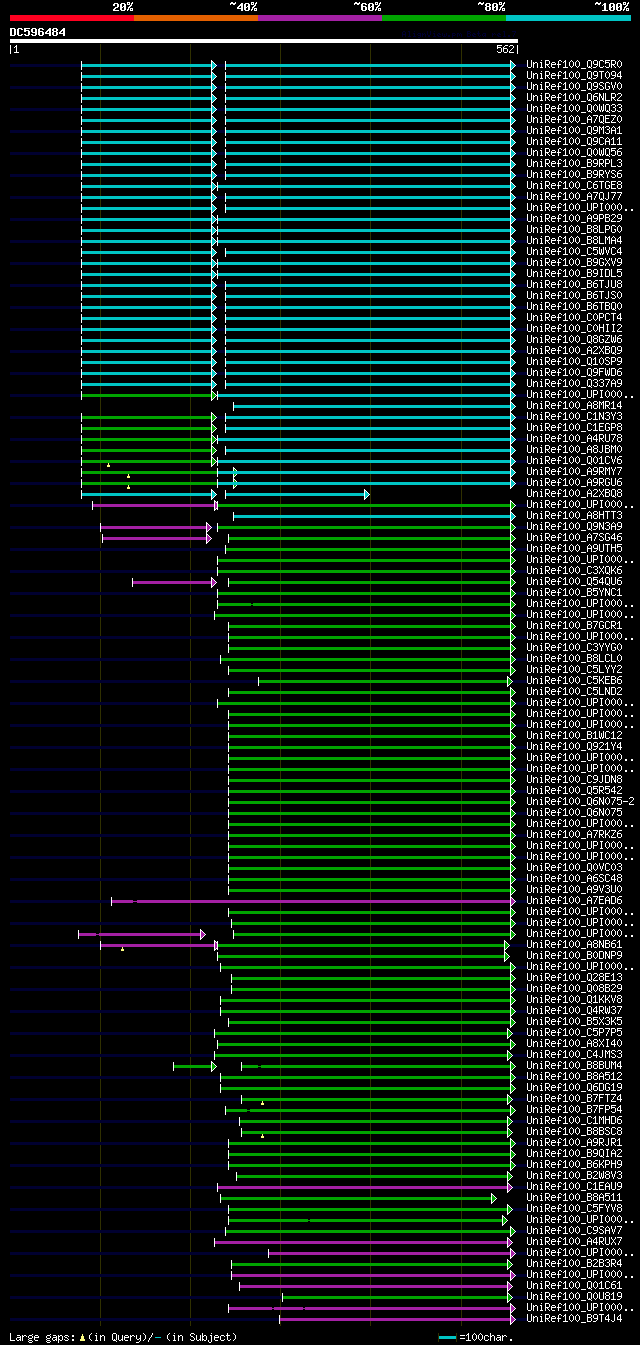Select hit UniRef100_B7GCR1

(x=574, y=625)
